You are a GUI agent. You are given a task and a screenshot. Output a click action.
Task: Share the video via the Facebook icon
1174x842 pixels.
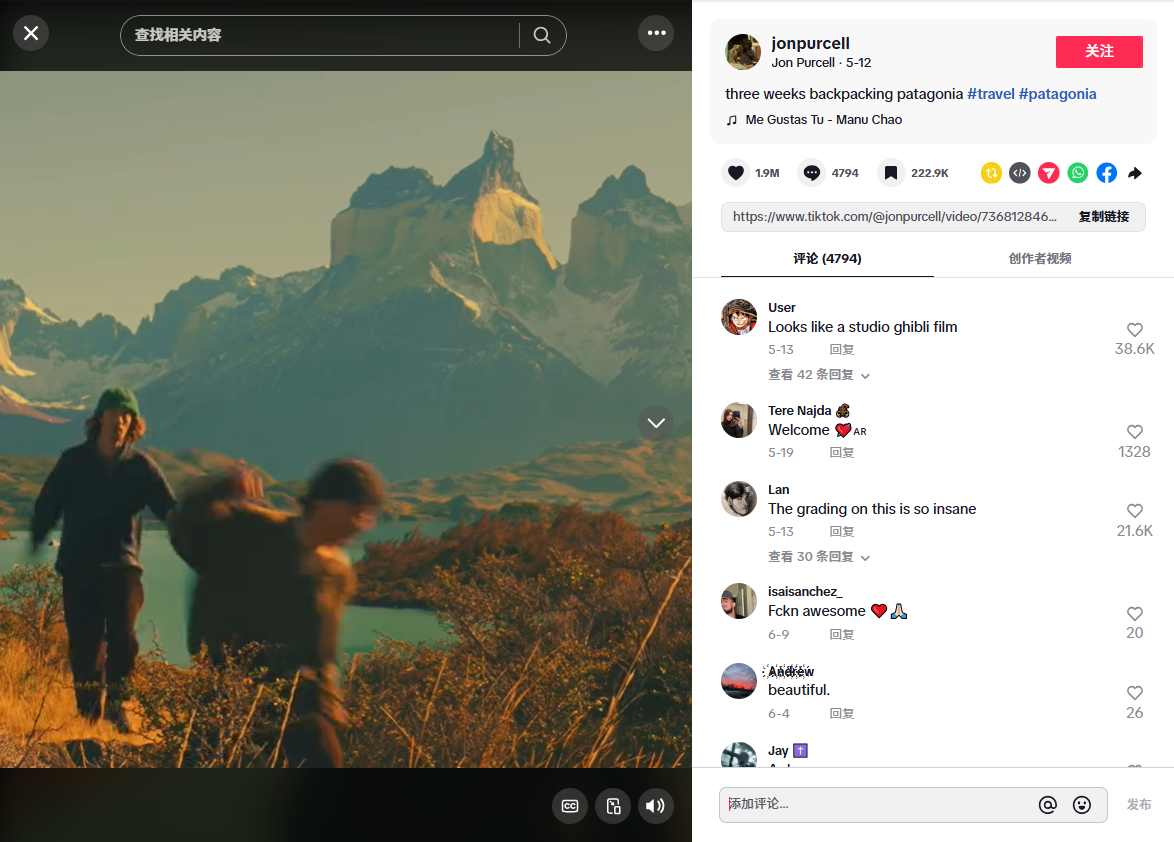click(1106, 173)
